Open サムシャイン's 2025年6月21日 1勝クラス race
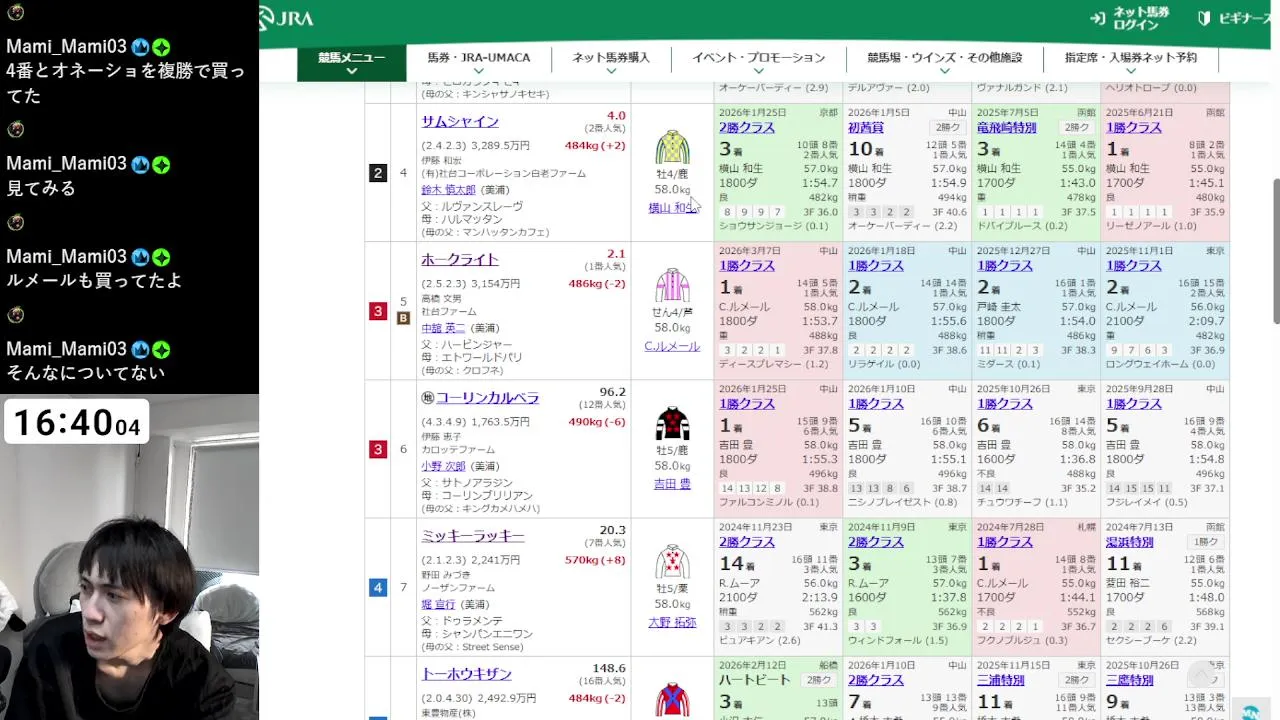The height and width of the screenshot is (720, 1280). point(1134,128)
